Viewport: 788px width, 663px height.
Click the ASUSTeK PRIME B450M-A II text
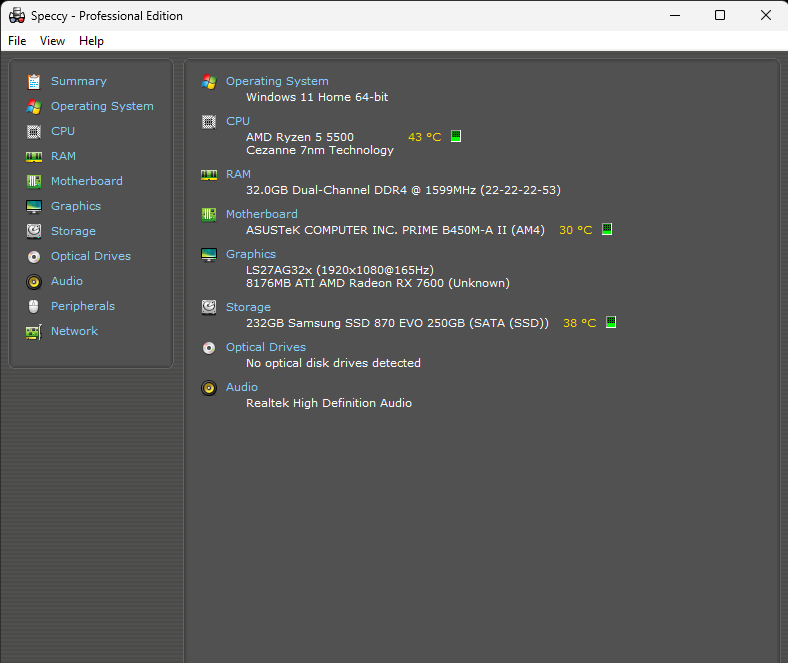point(396,230)
